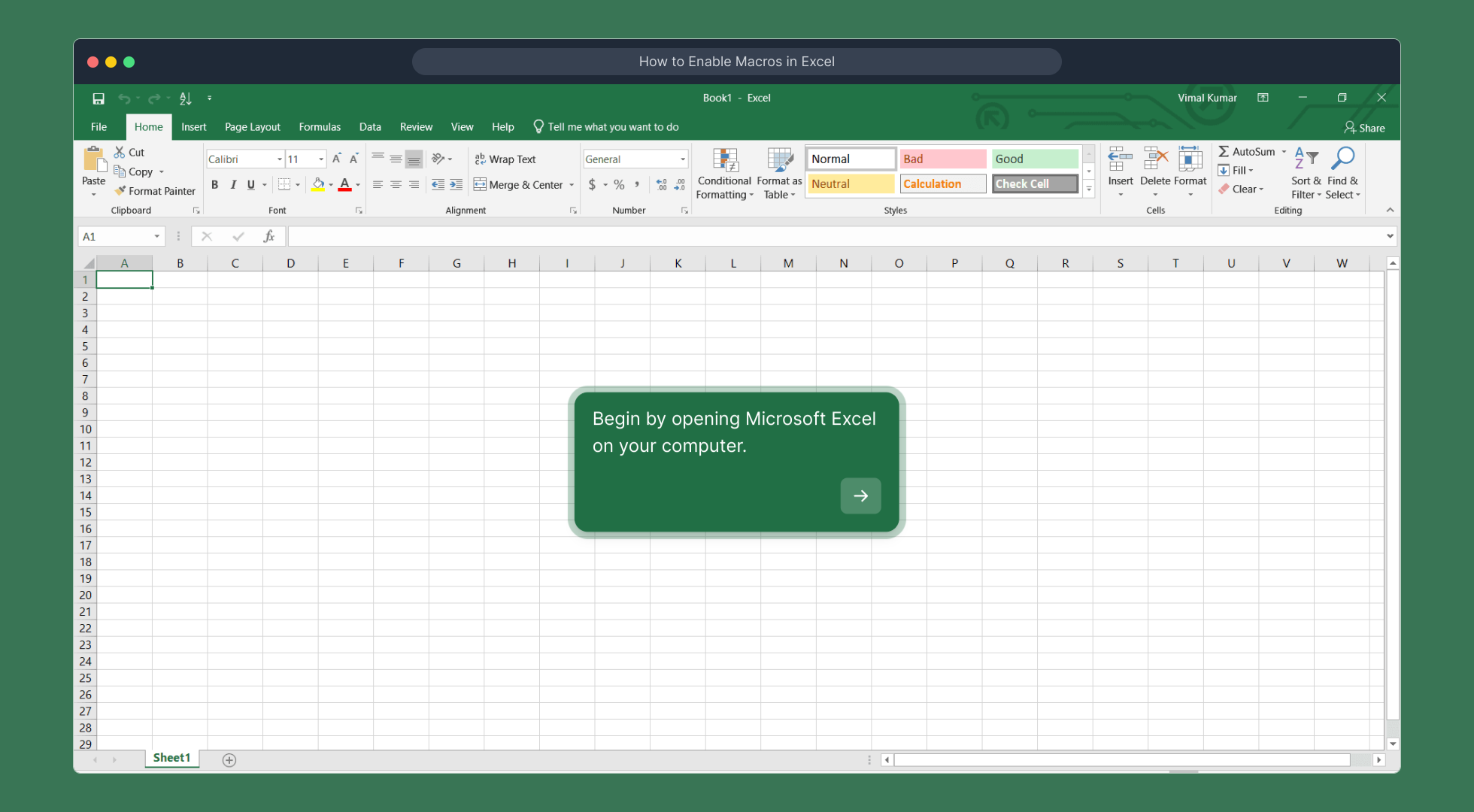Click the Share button
1474x812 pixels.
1364,128
